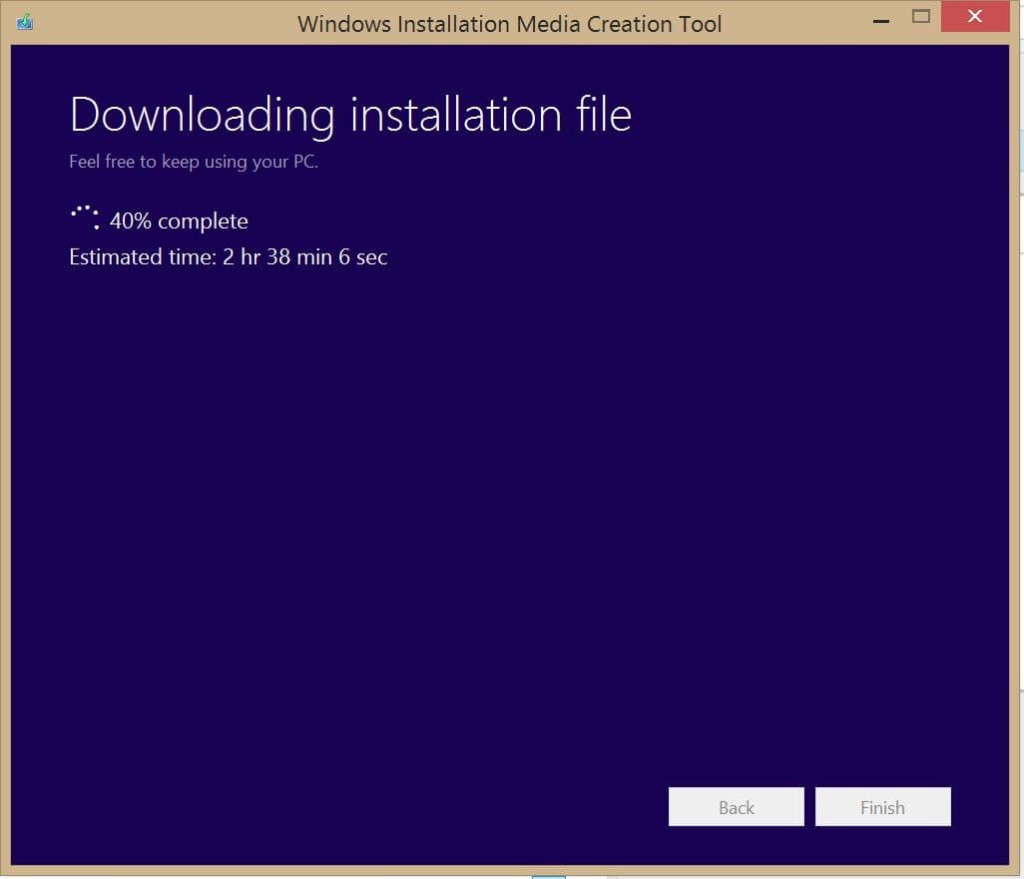Click the Media Creation Tool title bar icon
The width and height of the screenshot is (1024, 879).
coord(25,22)
